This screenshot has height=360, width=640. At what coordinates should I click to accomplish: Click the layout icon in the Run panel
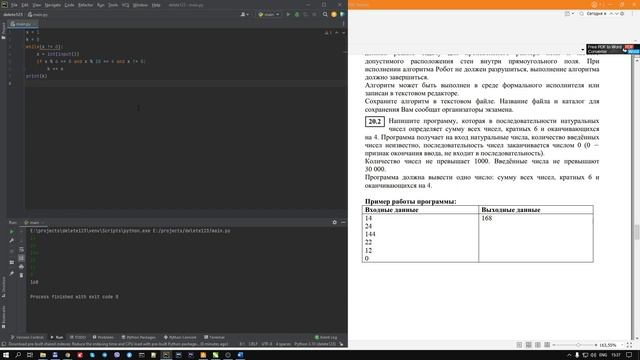point(11,262)
